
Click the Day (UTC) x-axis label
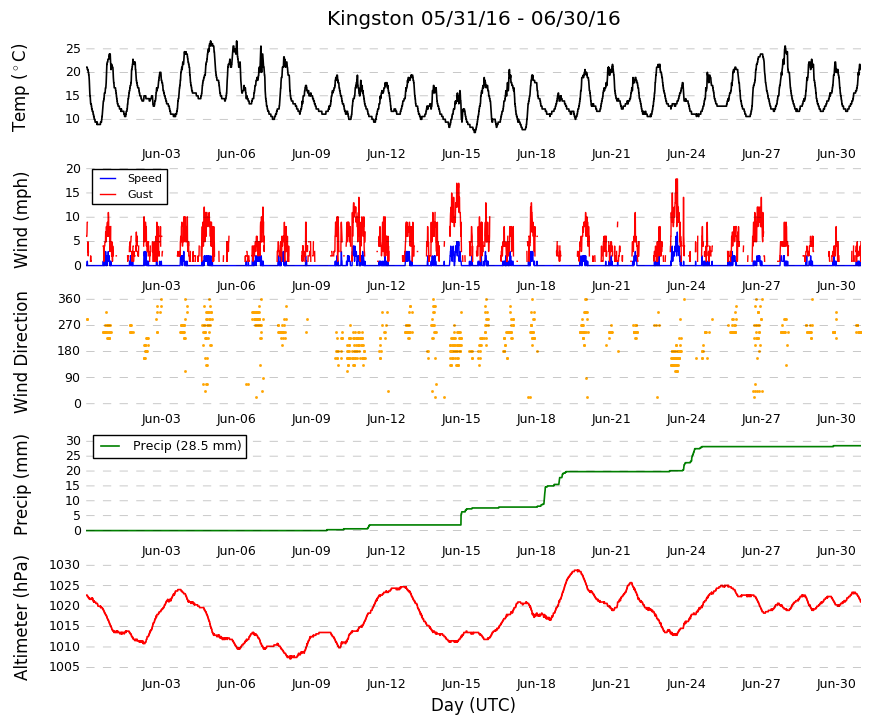pos(473,705)
